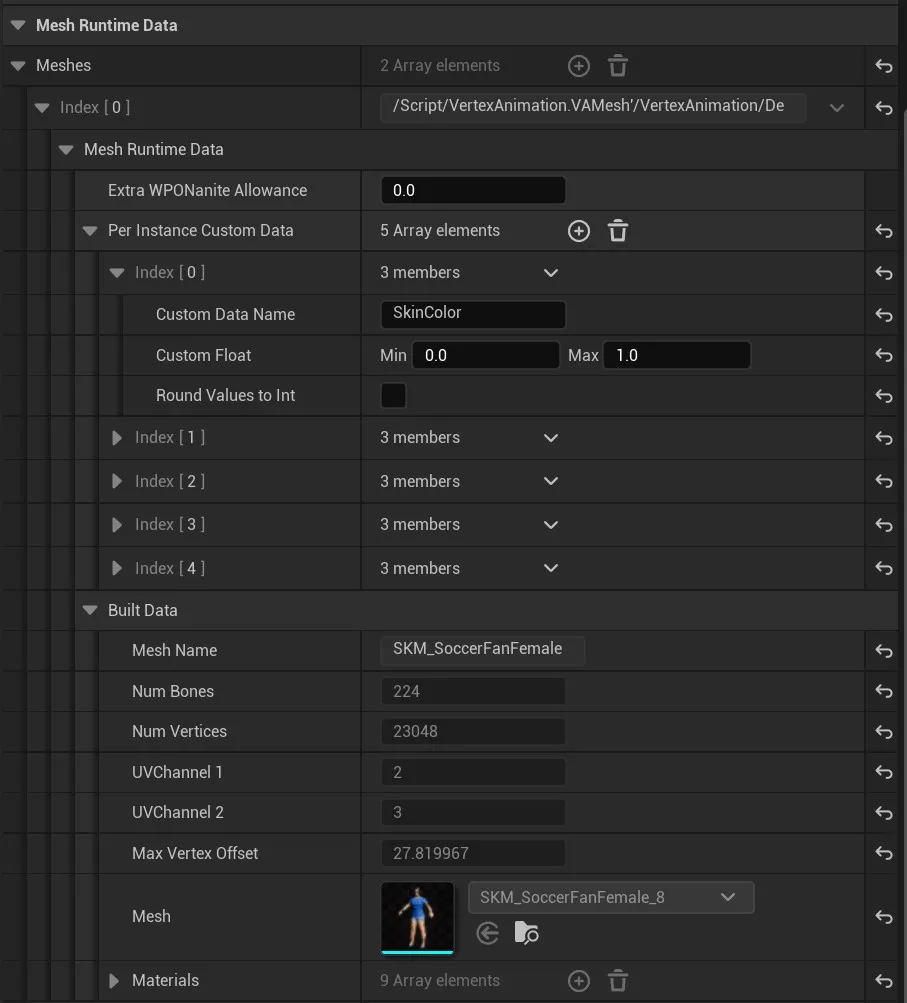This screenshot has height=1003, width=907.
Task: Open the Index [0] asset path dropdown
Action: point(837,107)
